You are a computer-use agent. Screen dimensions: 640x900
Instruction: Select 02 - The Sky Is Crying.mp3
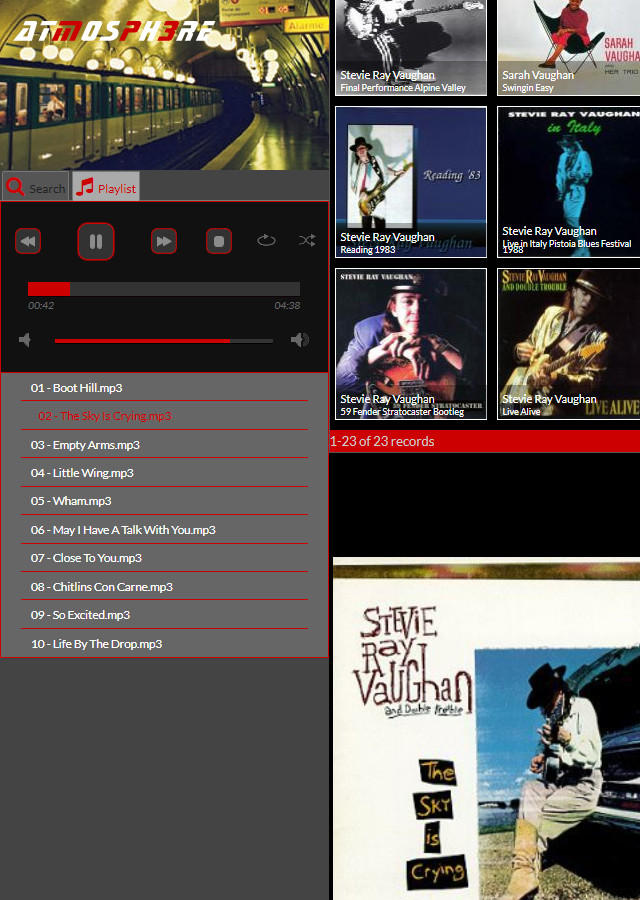164,416
